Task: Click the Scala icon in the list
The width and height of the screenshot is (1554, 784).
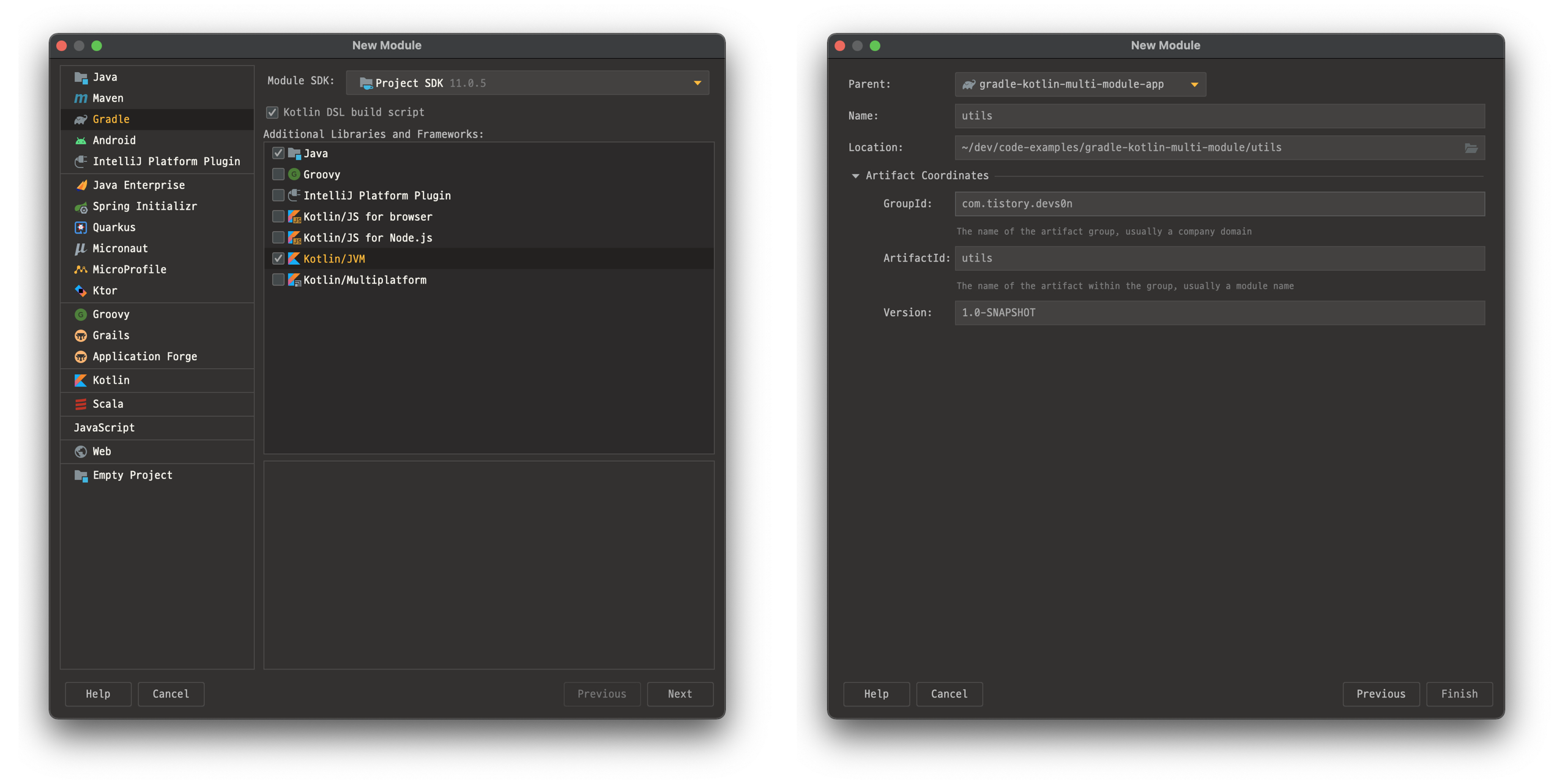Action: pyautogui.click(x=81, y=404)
